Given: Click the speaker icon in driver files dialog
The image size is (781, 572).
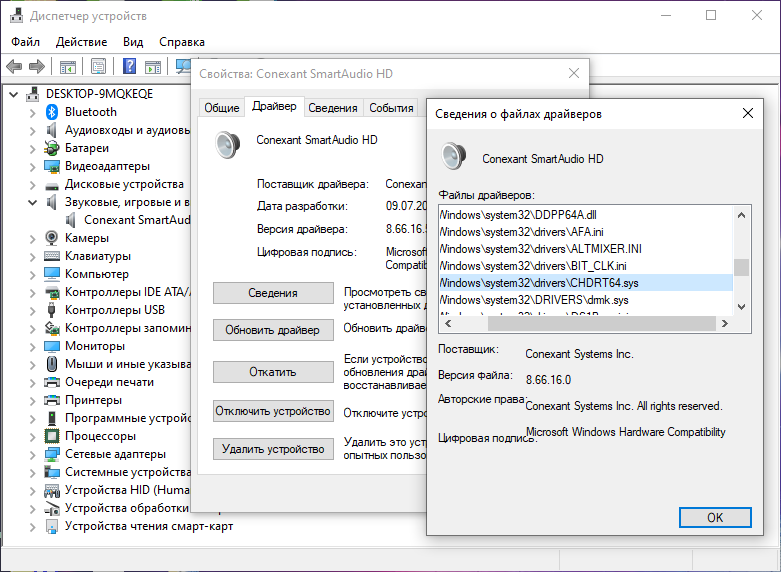Looking at the screenshot, I should [x=454, y=155].
